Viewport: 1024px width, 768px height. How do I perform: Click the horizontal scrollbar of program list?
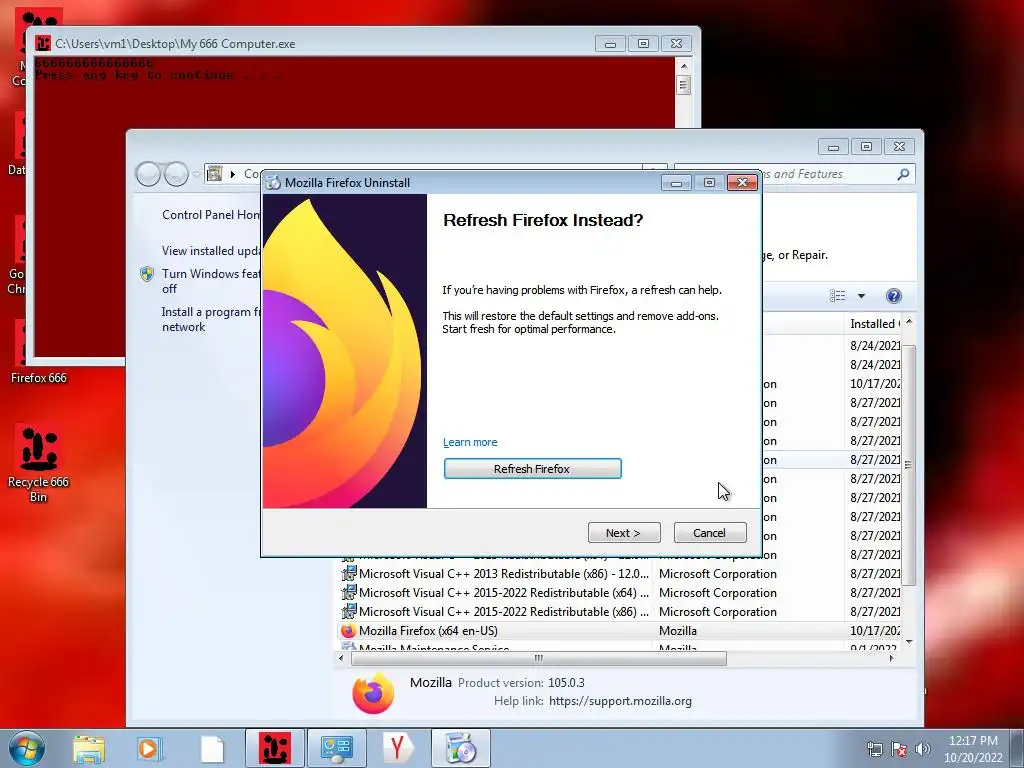(539, 658)
